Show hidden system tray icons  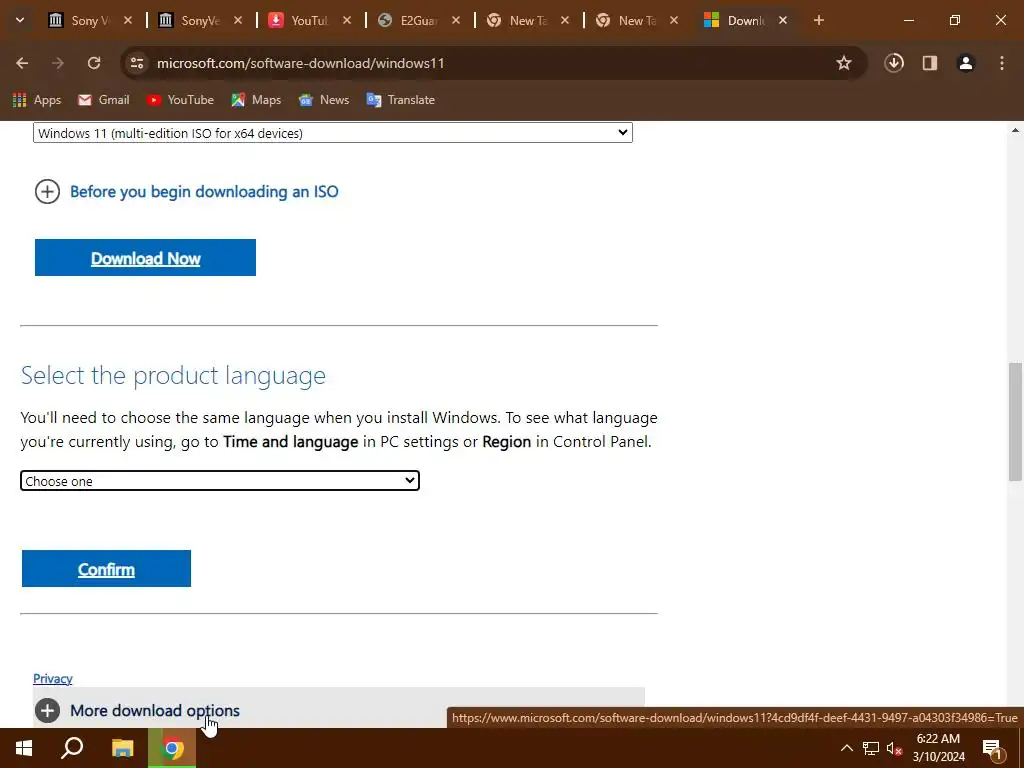coord(846,748)
